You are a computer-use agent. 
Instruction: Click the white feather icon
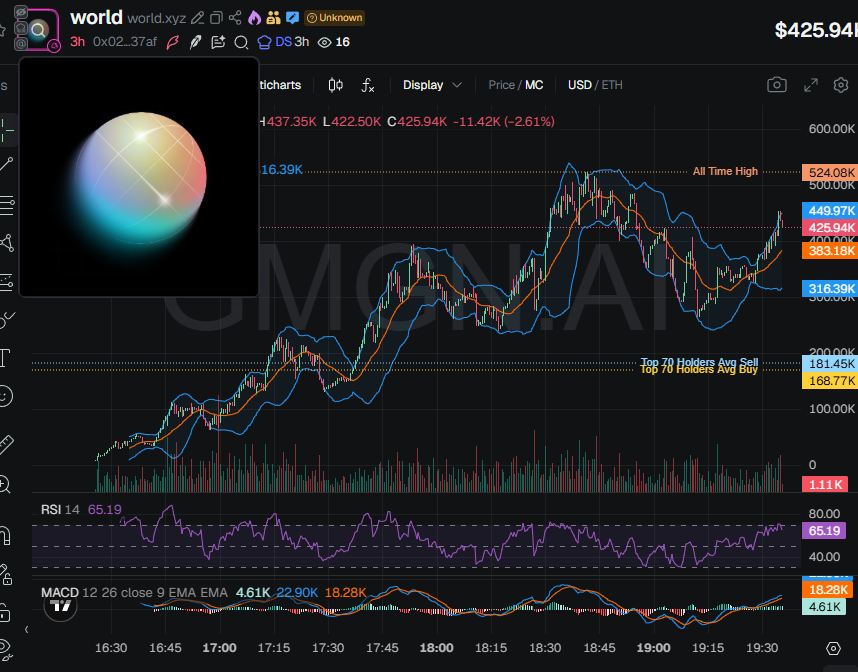click(195, 42)
